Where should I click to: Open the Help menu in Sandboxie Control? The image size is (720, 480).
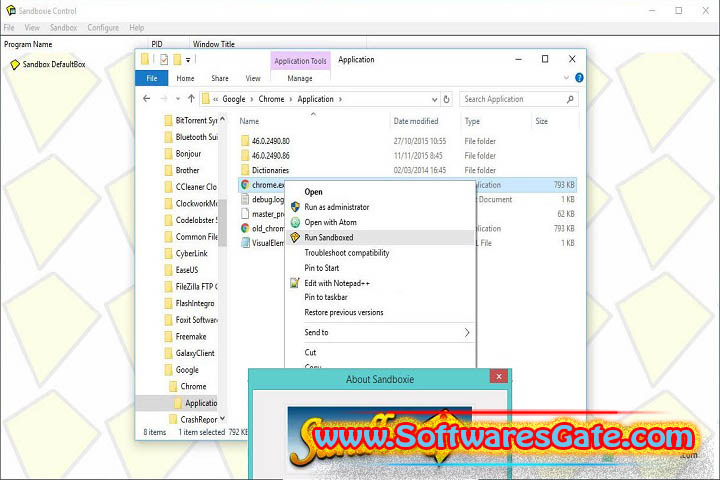[x=136, y=28]
